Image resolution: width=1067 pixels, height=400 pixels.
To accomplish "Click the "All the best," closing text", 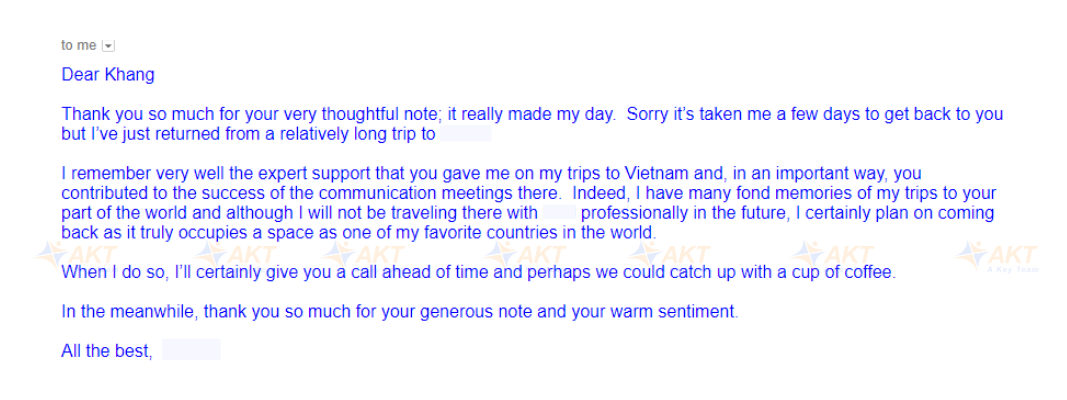I will tap(106, 351).
